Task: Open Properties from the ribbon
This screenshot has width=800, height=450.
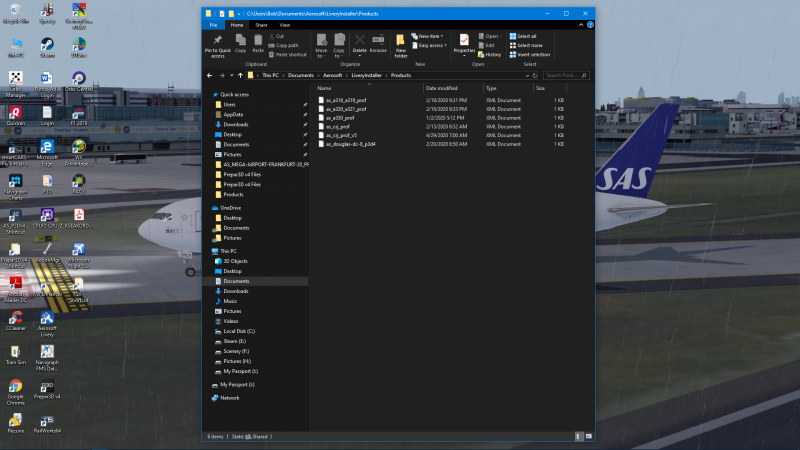Action: coord(464,45)
